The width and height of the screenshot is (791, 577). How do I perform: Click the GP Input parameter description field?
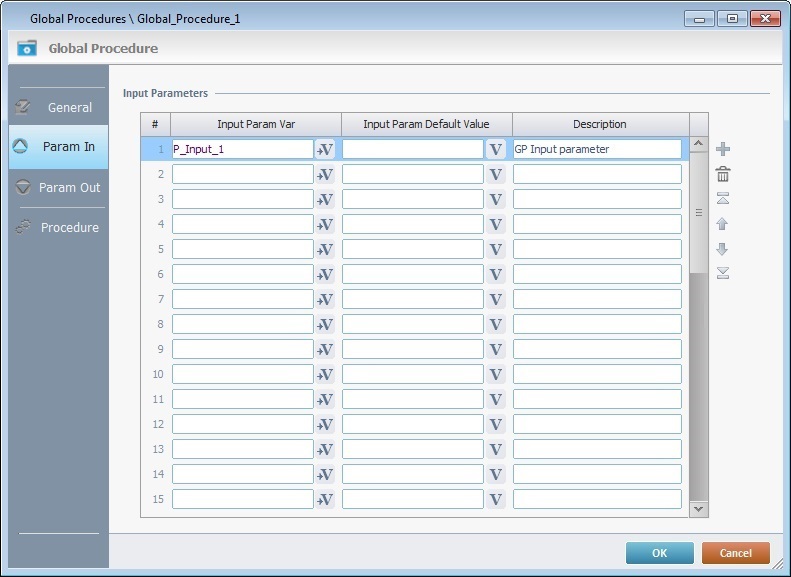[597, 149]
